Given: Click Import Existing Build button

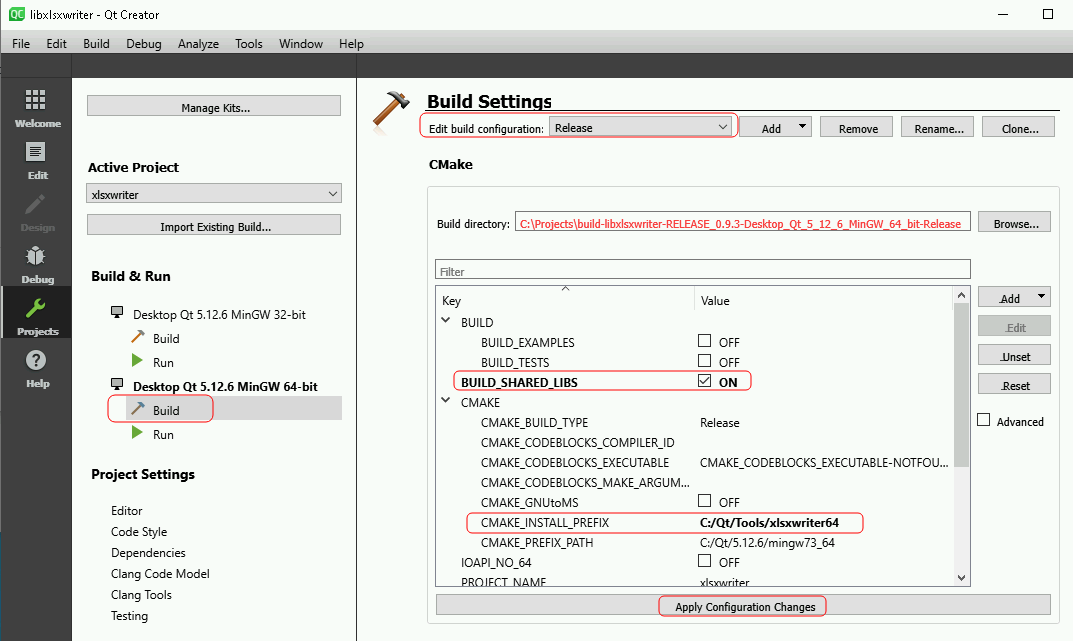Looking at the screenshot, I should (214, 225).
